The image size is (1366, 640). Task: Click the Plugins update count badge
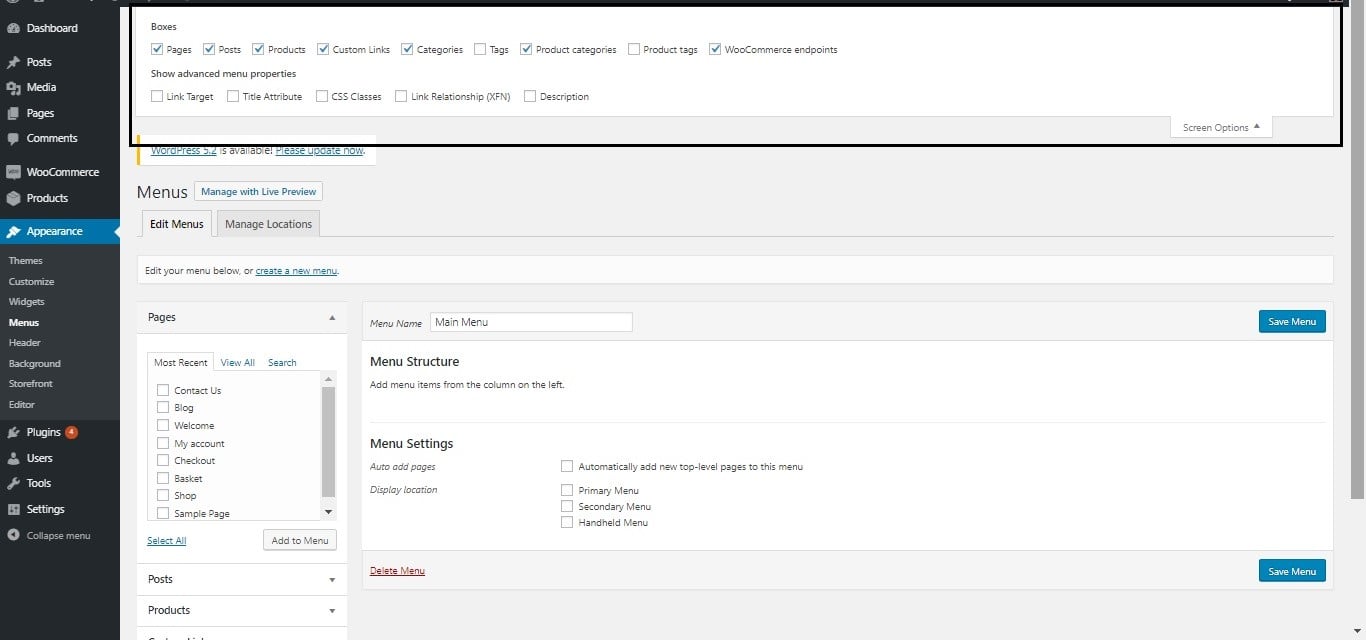pyautogui.click(x=71, y=432)
